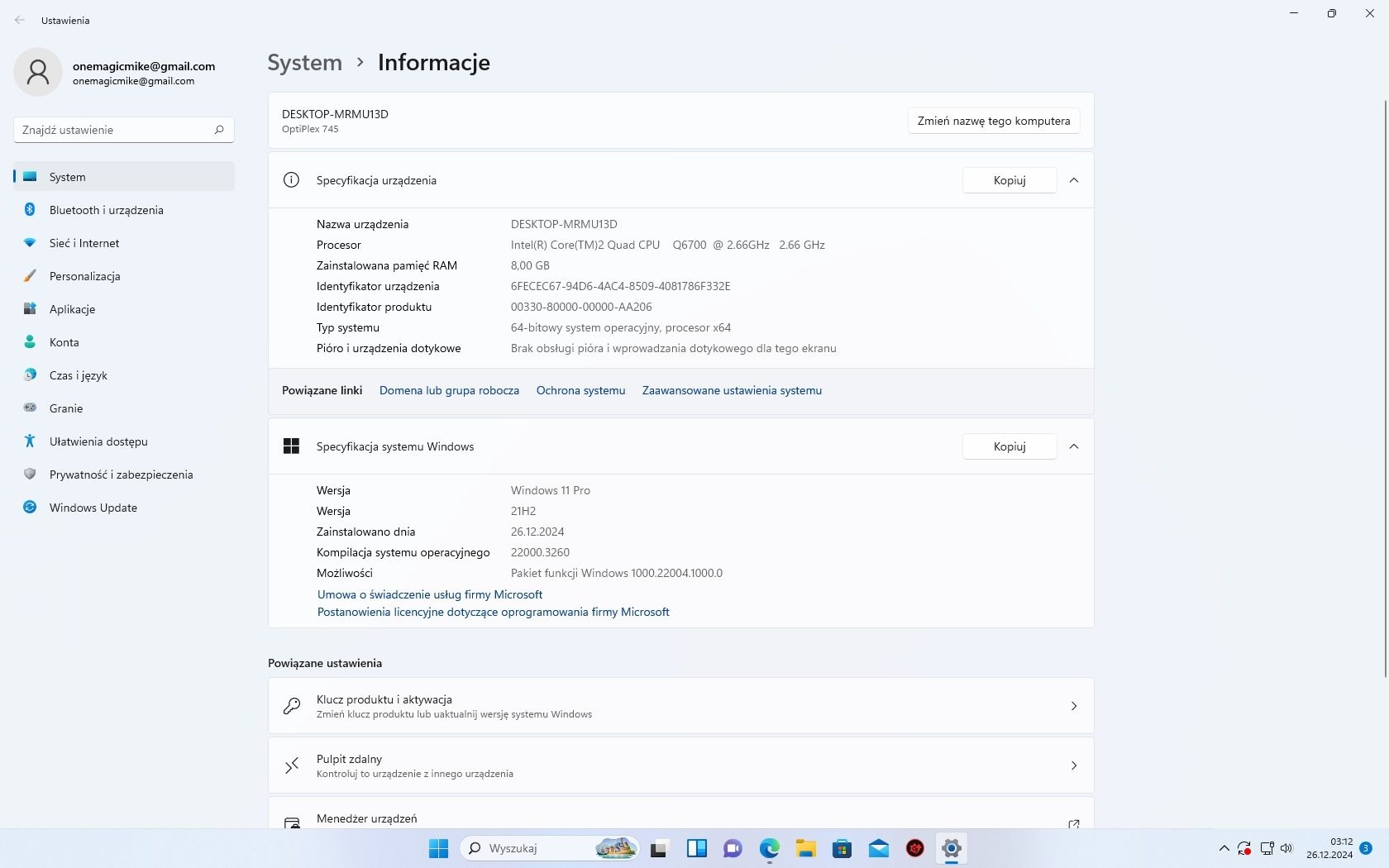Screen dimensions: 1389x868
Task: Open Umowa o świadczenie usług link
Action: click(430, 594)
